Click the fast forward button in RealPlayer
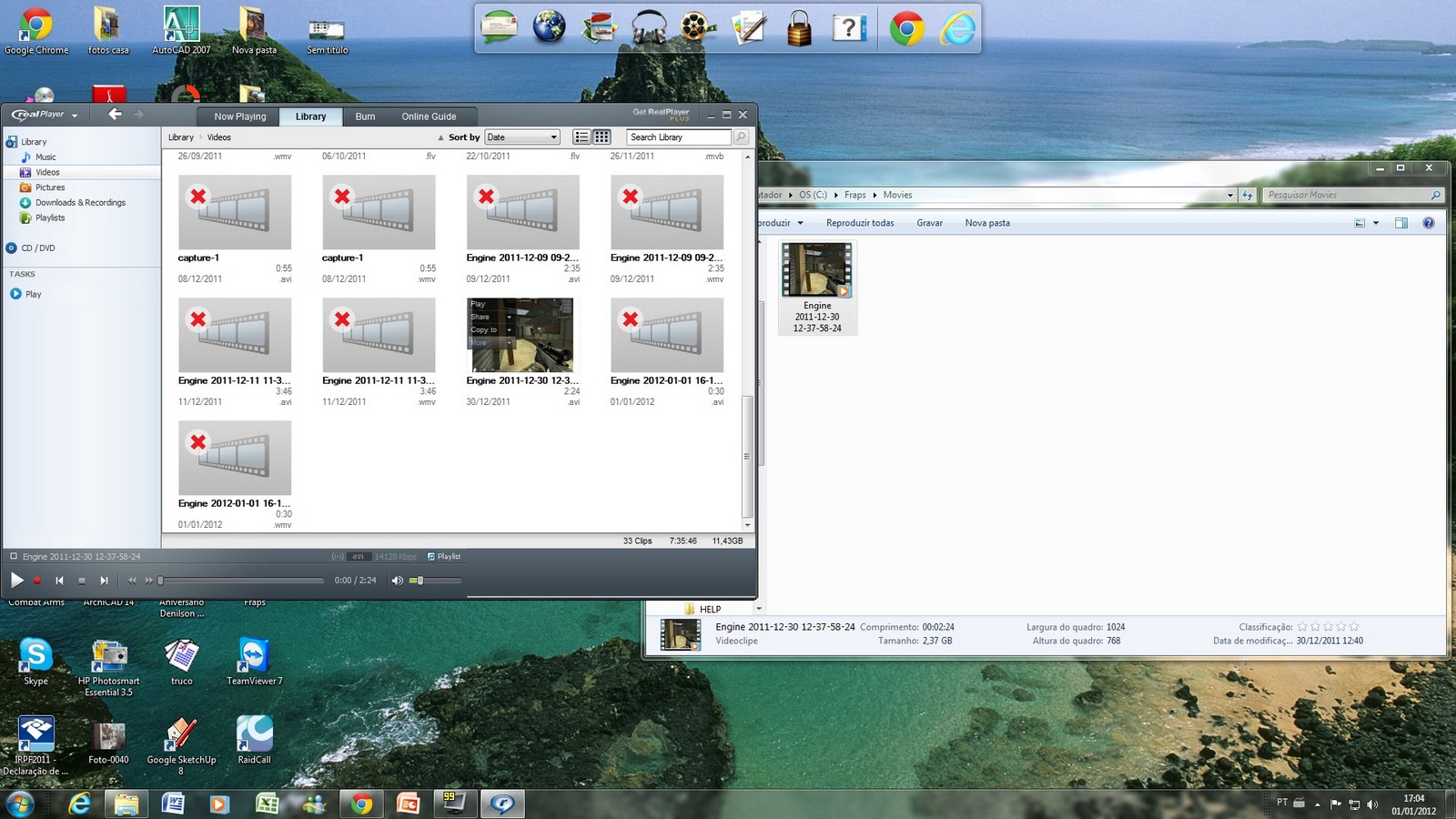The width and height of the screenshot is (1456, 819). tap(149, 581)
